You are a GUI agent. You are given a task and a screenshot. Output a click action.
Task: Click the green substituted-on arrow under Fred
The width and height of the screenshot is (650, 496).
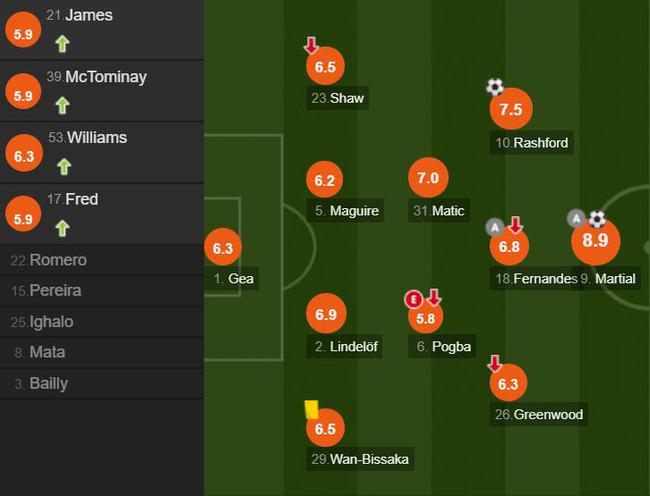tap(62, 228)
